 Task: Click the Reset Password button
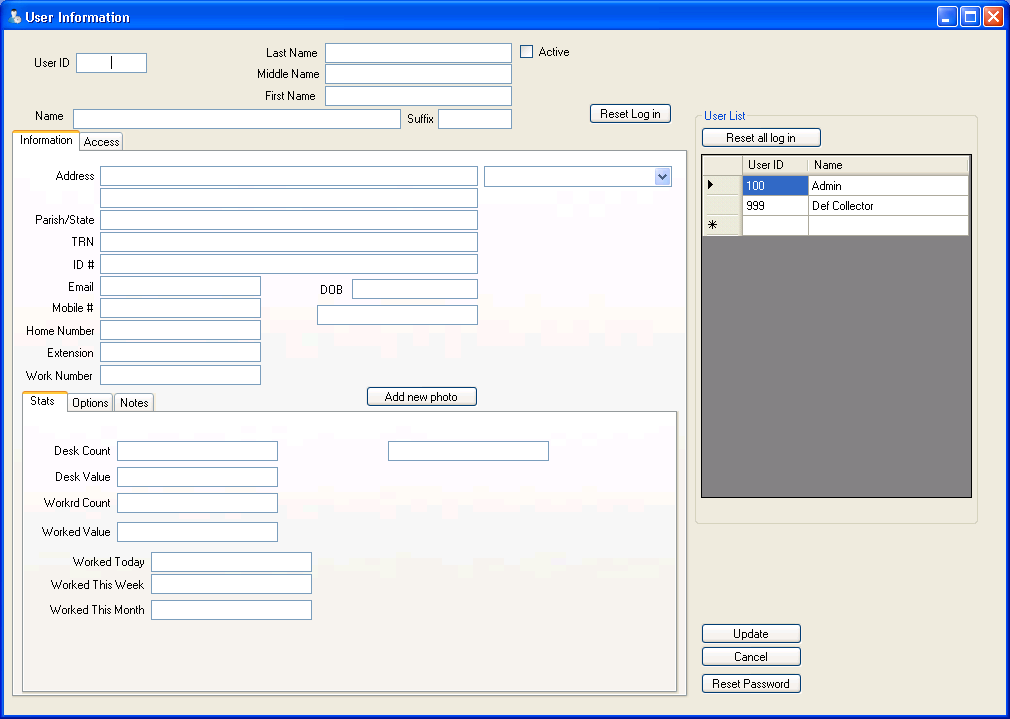click(x=751, y=684)
